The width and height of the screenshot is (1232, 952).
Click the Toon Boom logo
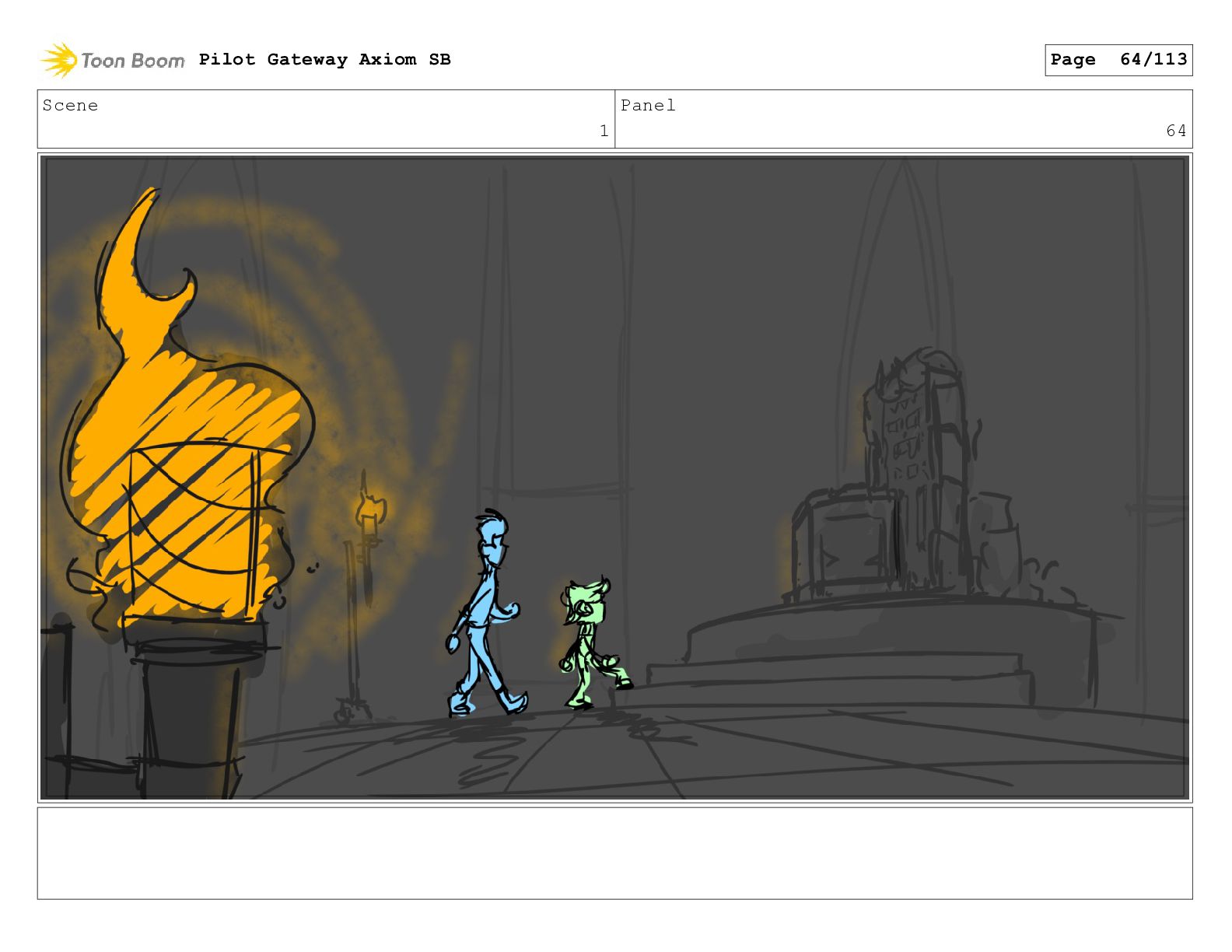pyautogui.click(x=113, y=60)
